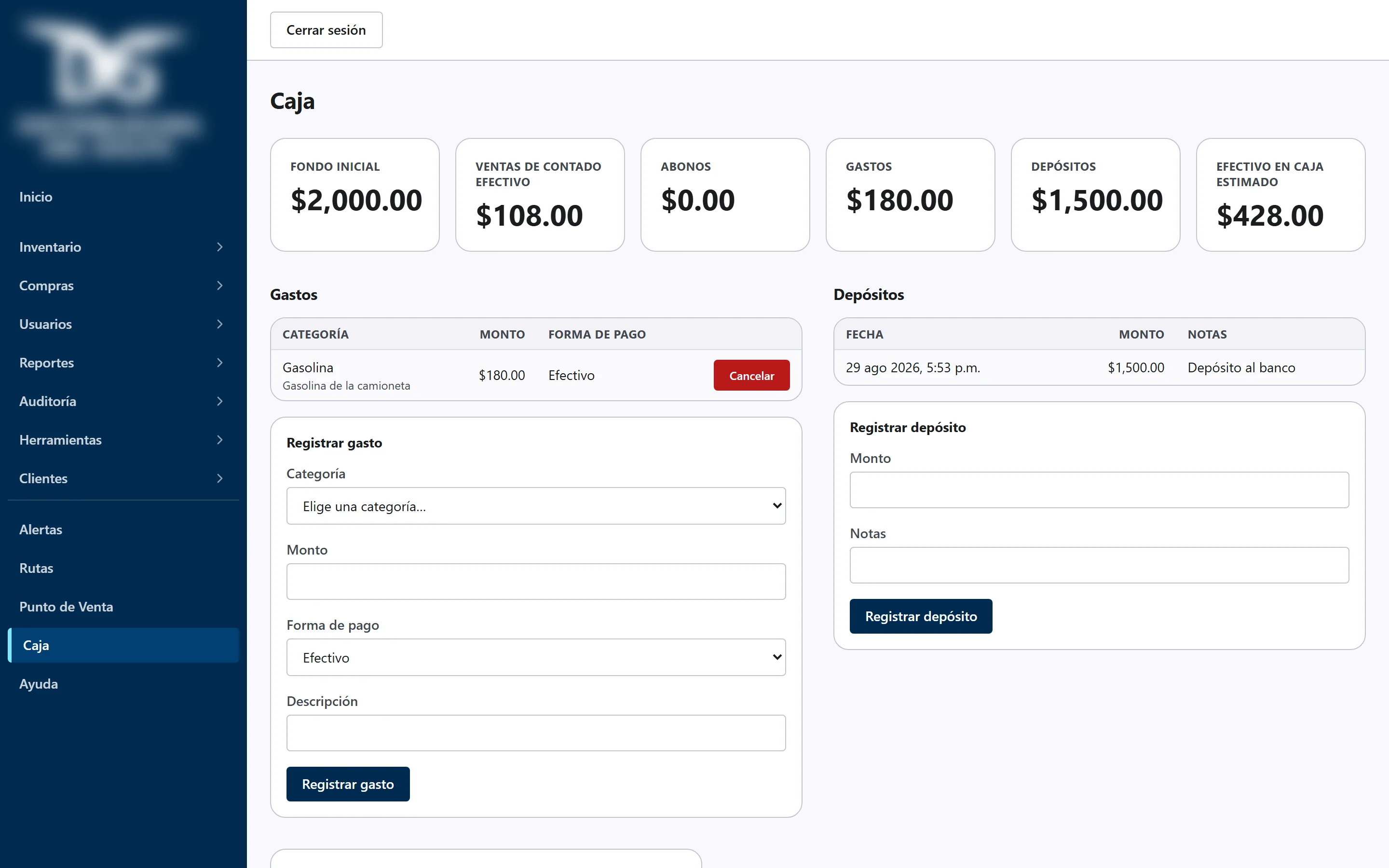This screenshot has height=868, width=1389.
Task: Open Rutas from the sidebar
Action: tap(36, 568)
